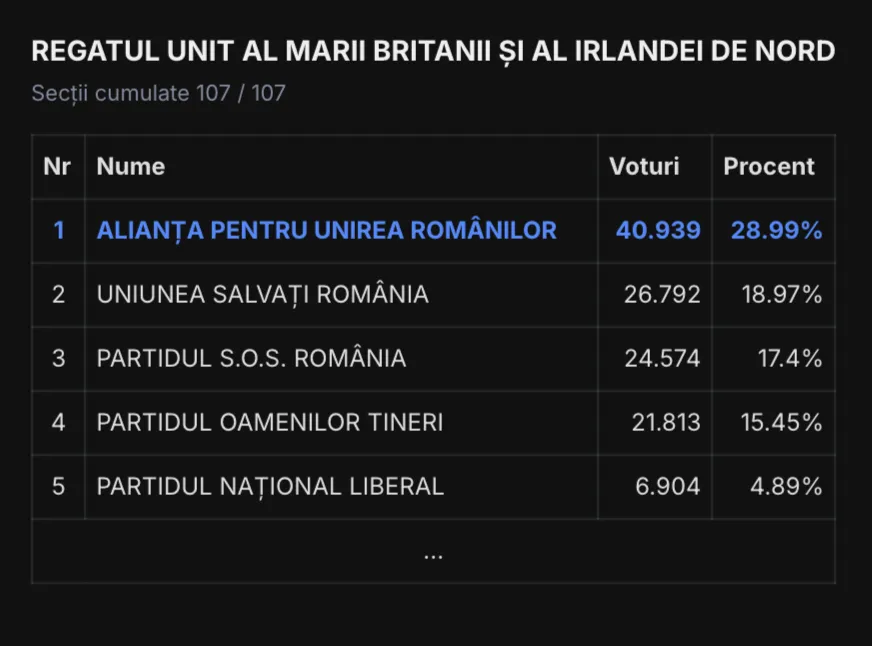Screen dimensions: 872x646
Task: Click the REGATUL UNIT AL MARII BRITANII heading
Action: (x=261, y=51)
